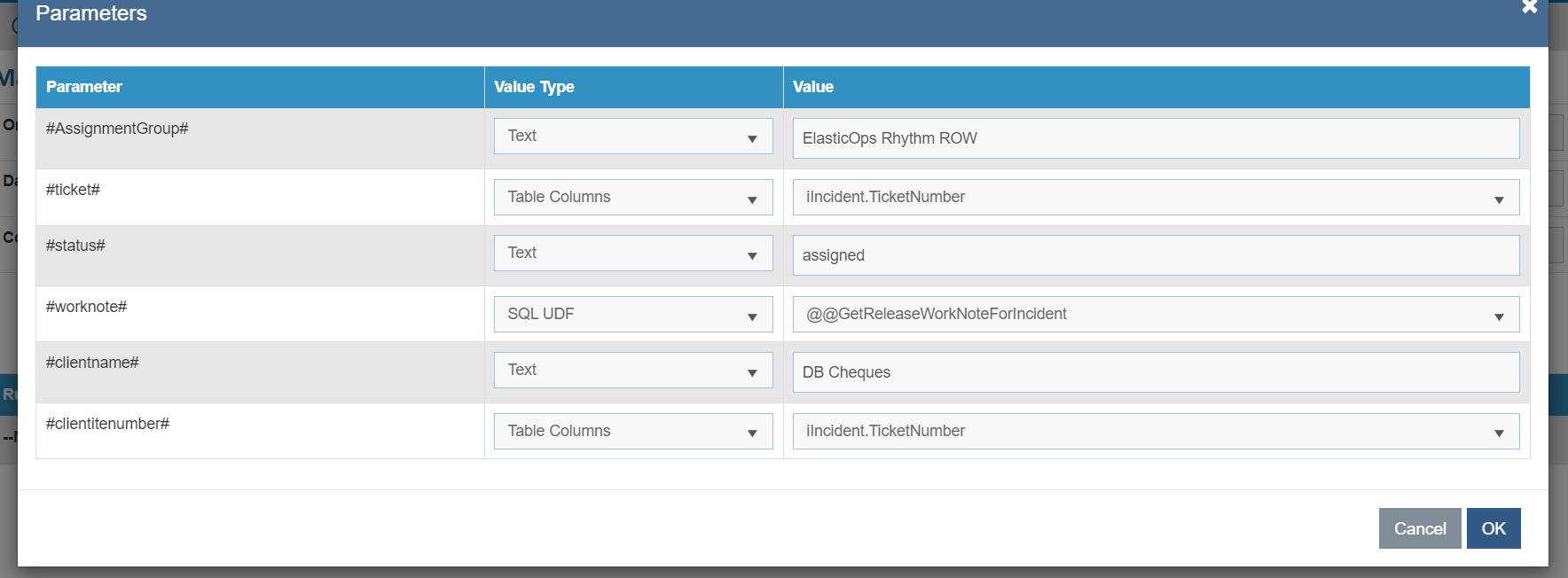Screen dimensions: 1568x578
Task: Open Value Type dropdown for #worknote#
Action: coord(632,315)
